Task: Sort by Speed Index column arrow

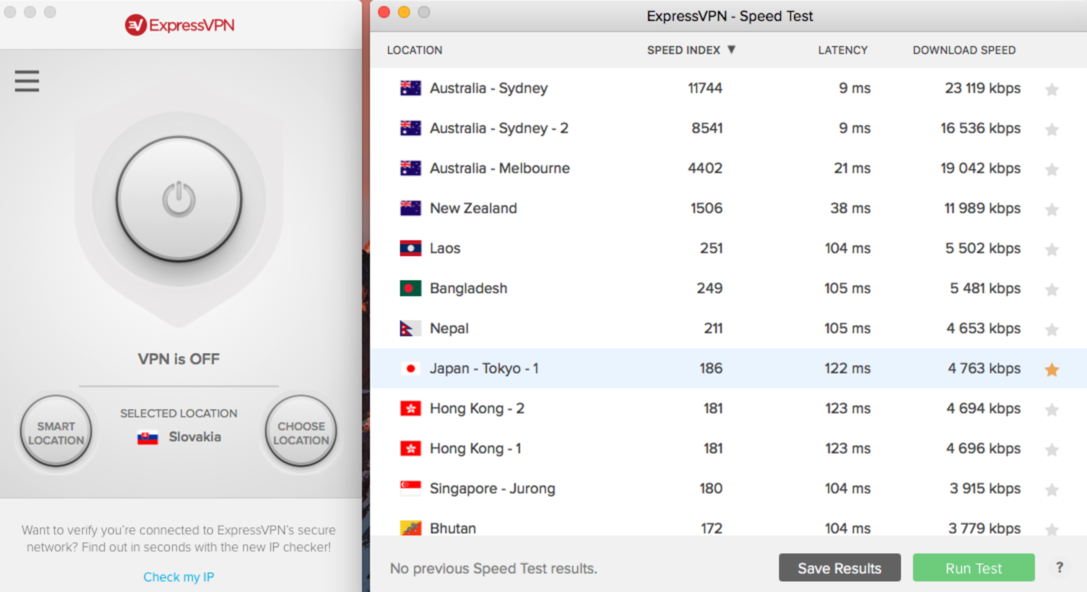Action: (x=731, y=50)
